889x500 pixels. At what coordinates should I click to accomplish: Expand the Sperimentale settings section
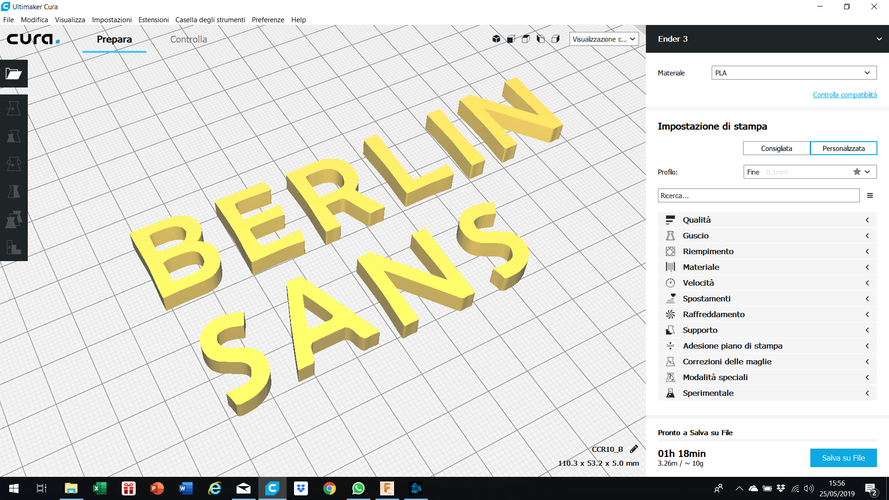point(767,393)
